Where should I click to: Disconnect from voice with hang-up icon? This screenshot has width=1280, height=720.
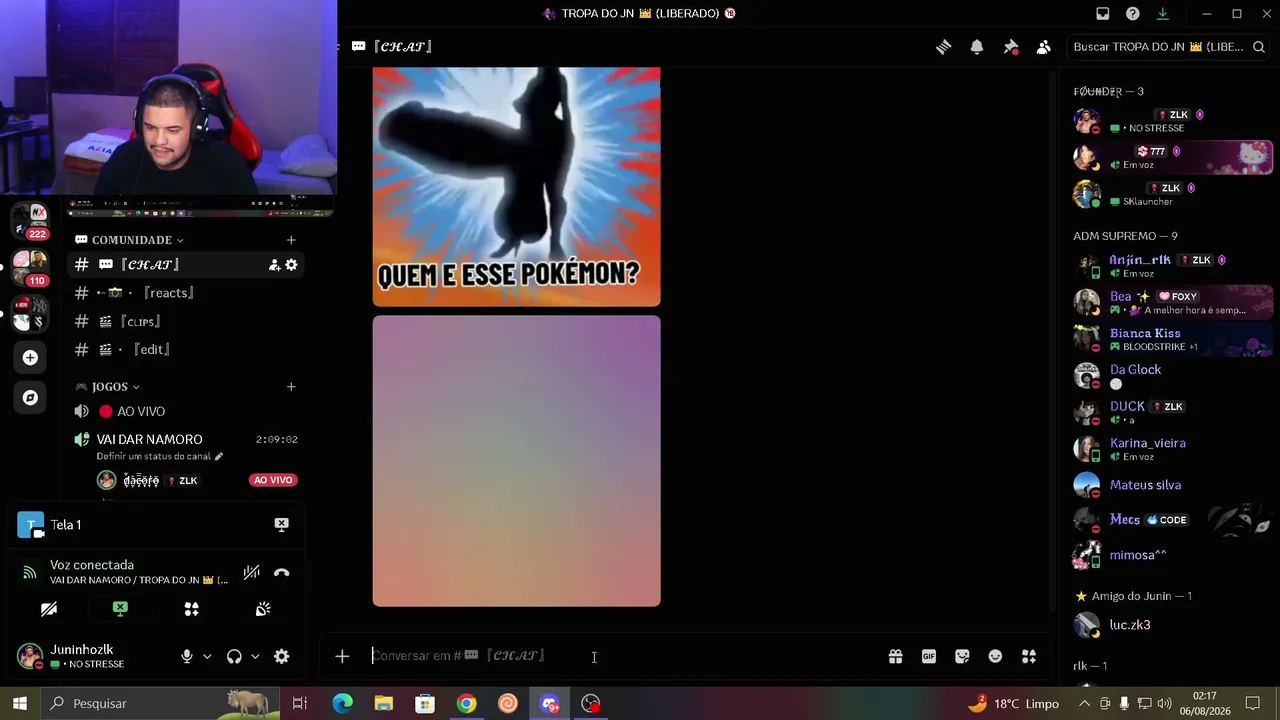(281, 573)
